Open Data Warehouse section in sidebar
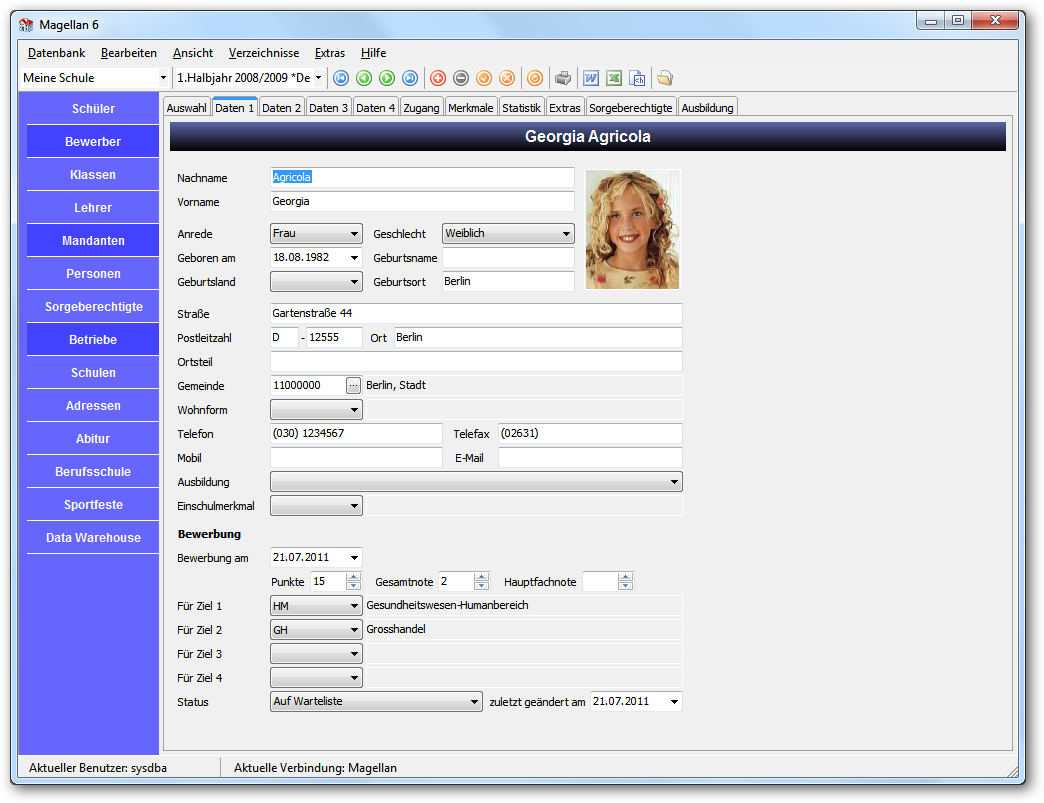The width and height of the screenshot is (1044, 803). [x=93, y=538]
